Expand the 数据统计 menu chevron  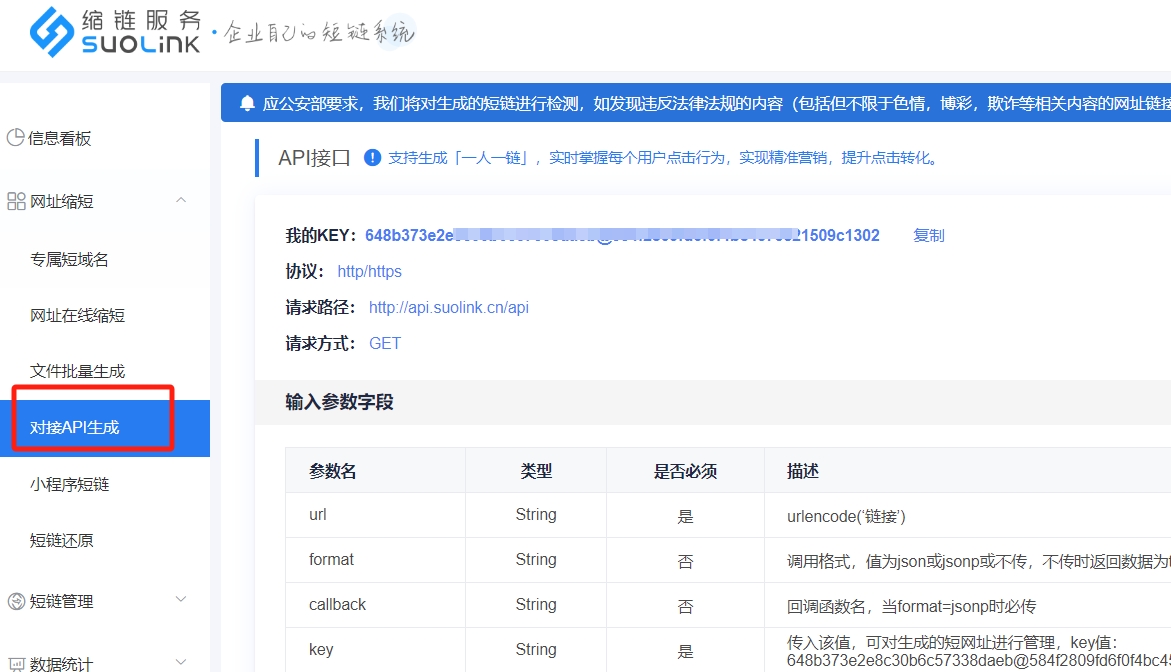[x=181, y=662]
